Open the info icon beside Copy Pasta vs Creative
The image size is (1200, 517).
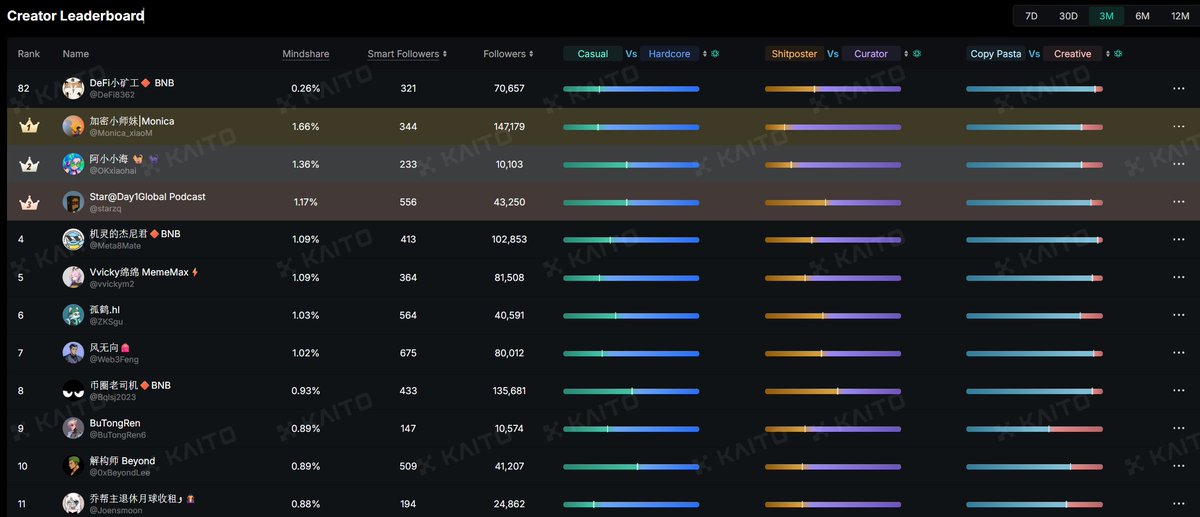(1118, 54)
